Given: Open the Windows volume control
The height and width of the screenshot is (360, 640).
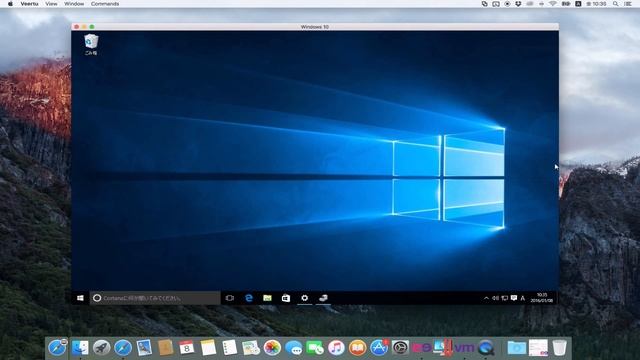Looking at the screenshot, I should point(495,298).
